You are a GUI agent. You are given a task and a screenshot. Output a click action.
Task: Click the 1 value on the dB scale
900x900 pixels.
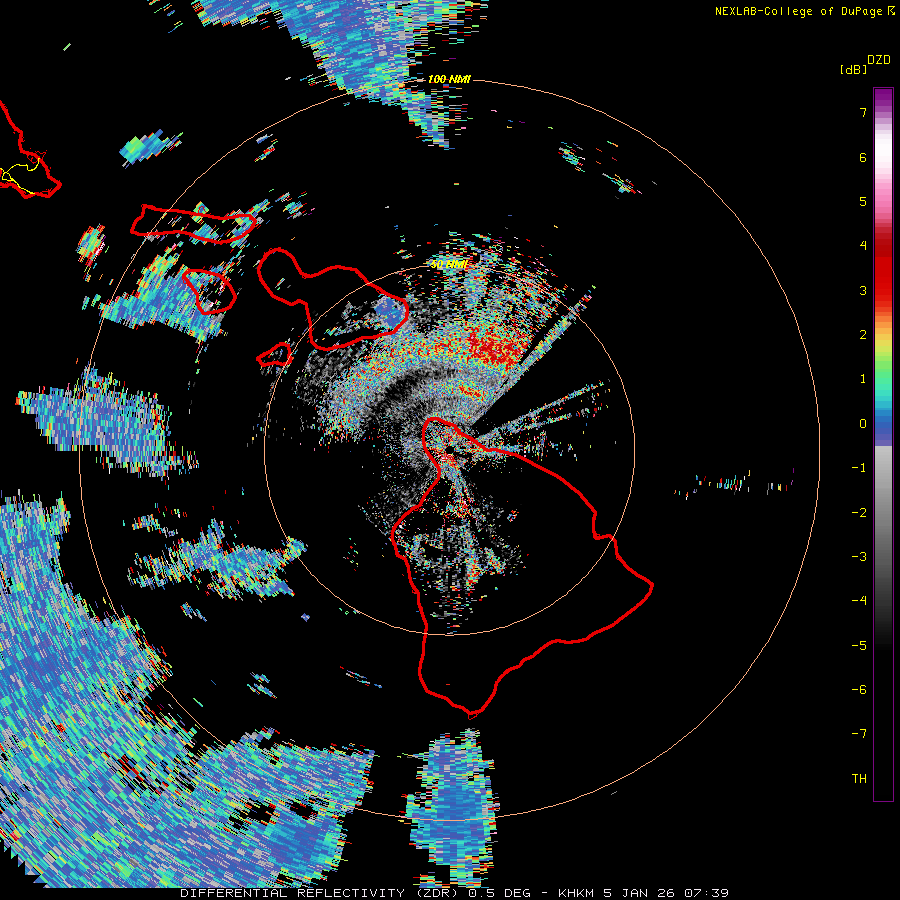[x=863, y=379]
